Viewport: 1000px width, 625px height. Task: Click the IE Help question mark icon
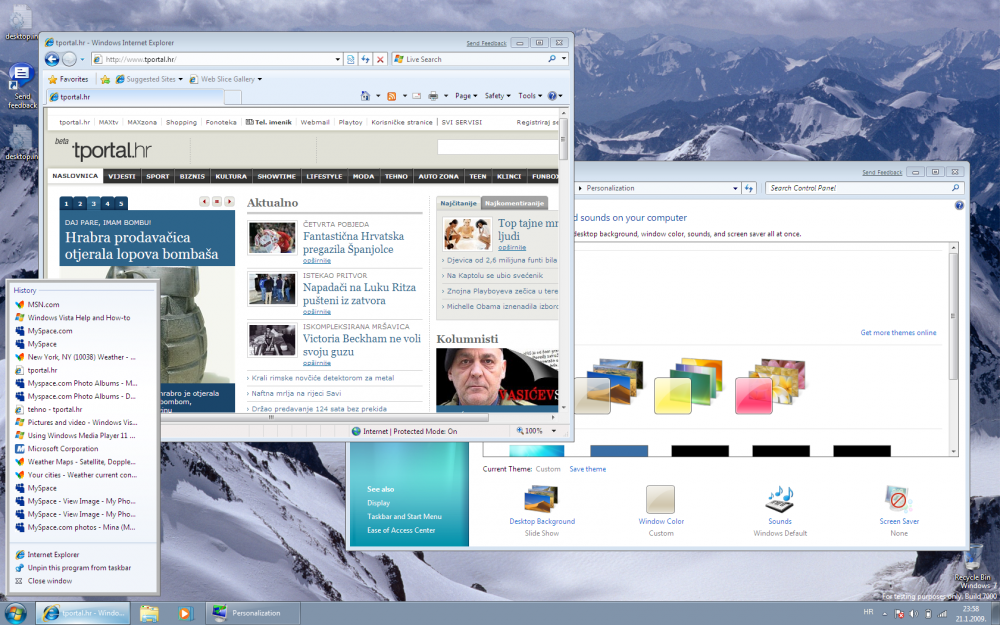(552, 96)
